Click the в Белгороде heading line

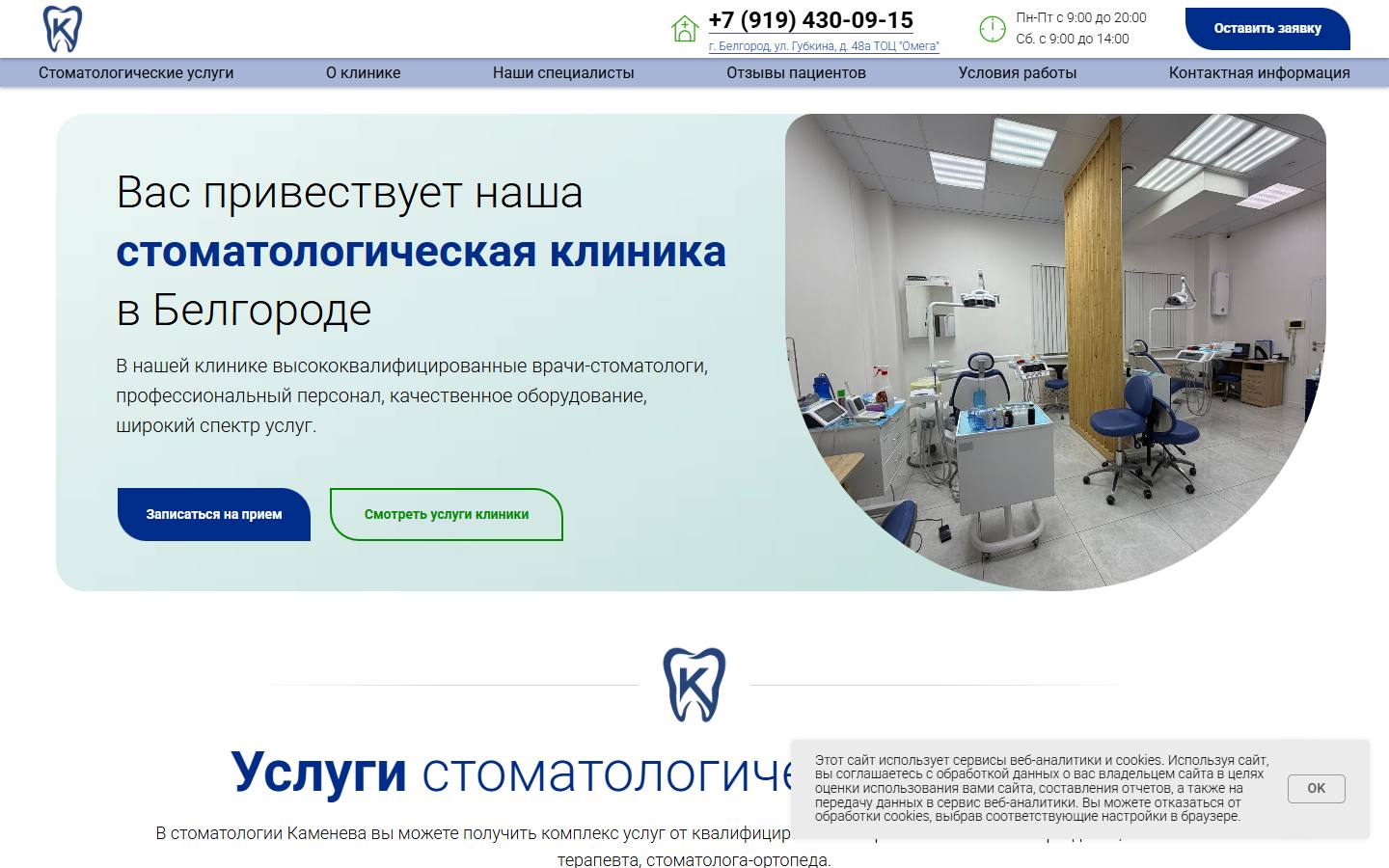point(244,310)
